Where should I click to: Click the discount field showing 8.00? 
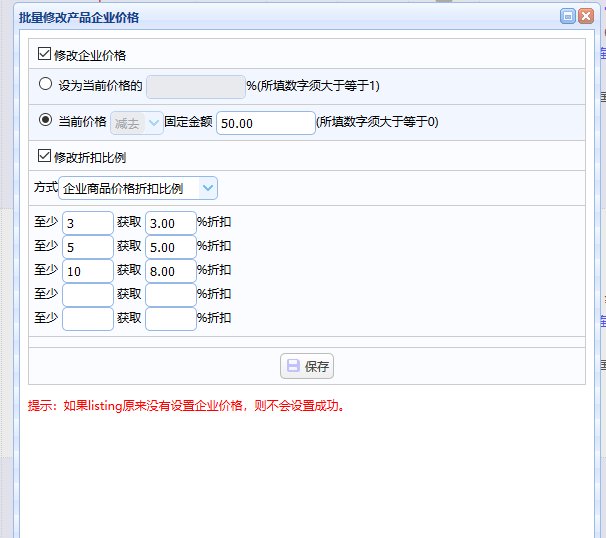coord(171,271)
